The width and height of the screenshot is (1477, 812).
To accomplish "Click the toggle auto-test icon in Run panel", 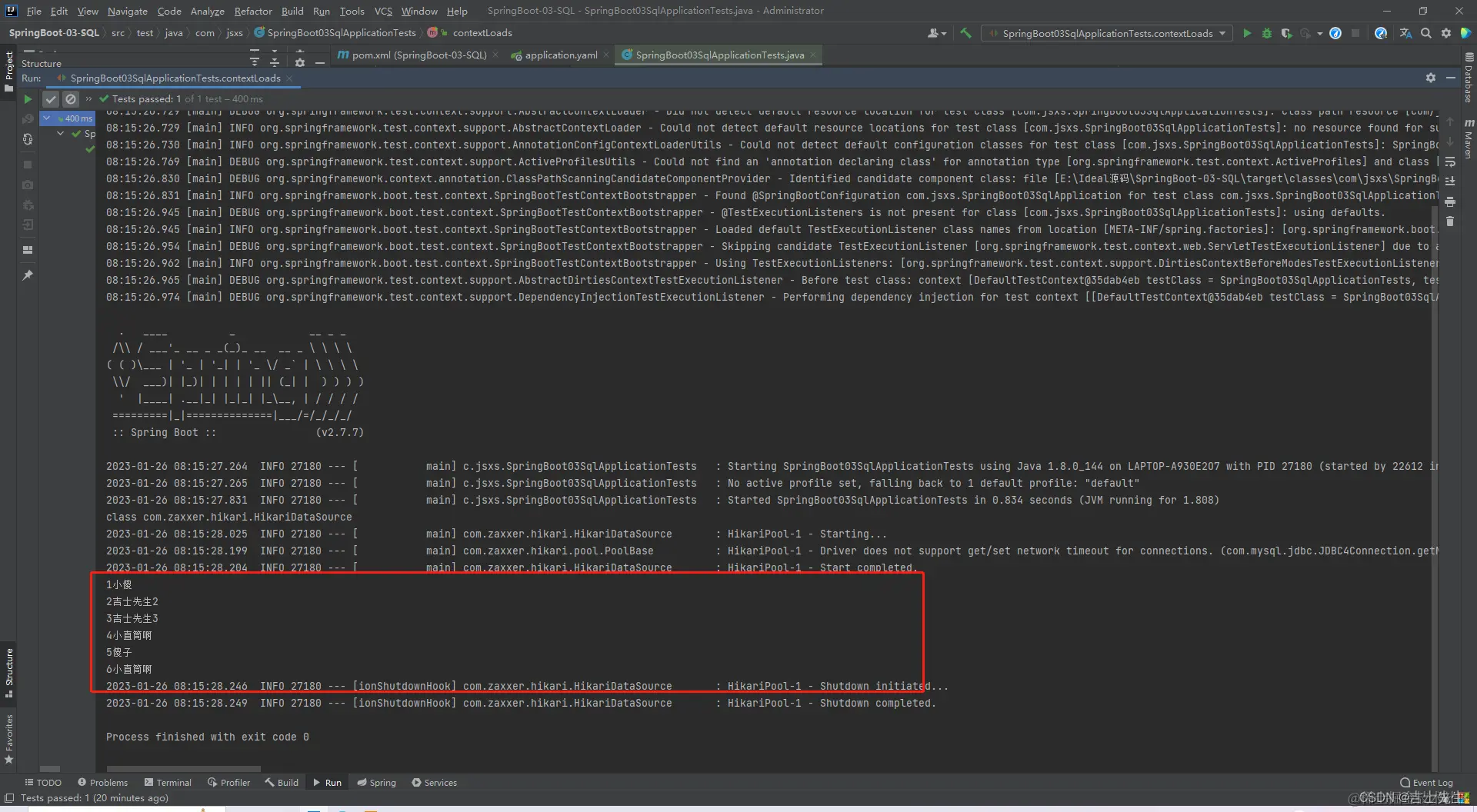I will pos(28,139).
